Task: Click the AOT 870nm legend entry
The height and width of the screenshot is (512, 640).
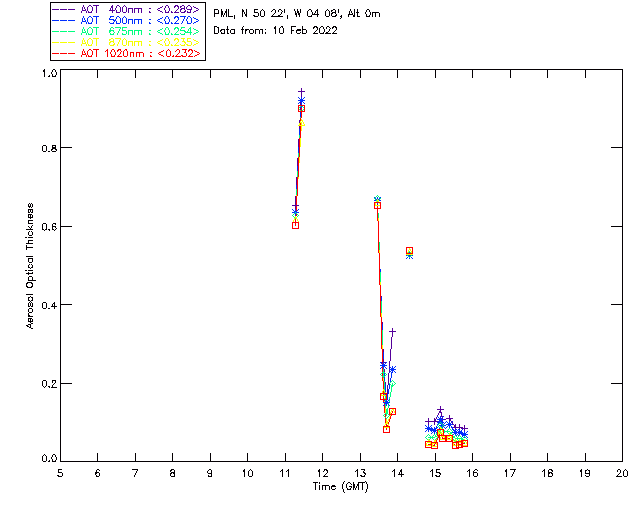Action: pyautogui.click(x=126, y=42)
